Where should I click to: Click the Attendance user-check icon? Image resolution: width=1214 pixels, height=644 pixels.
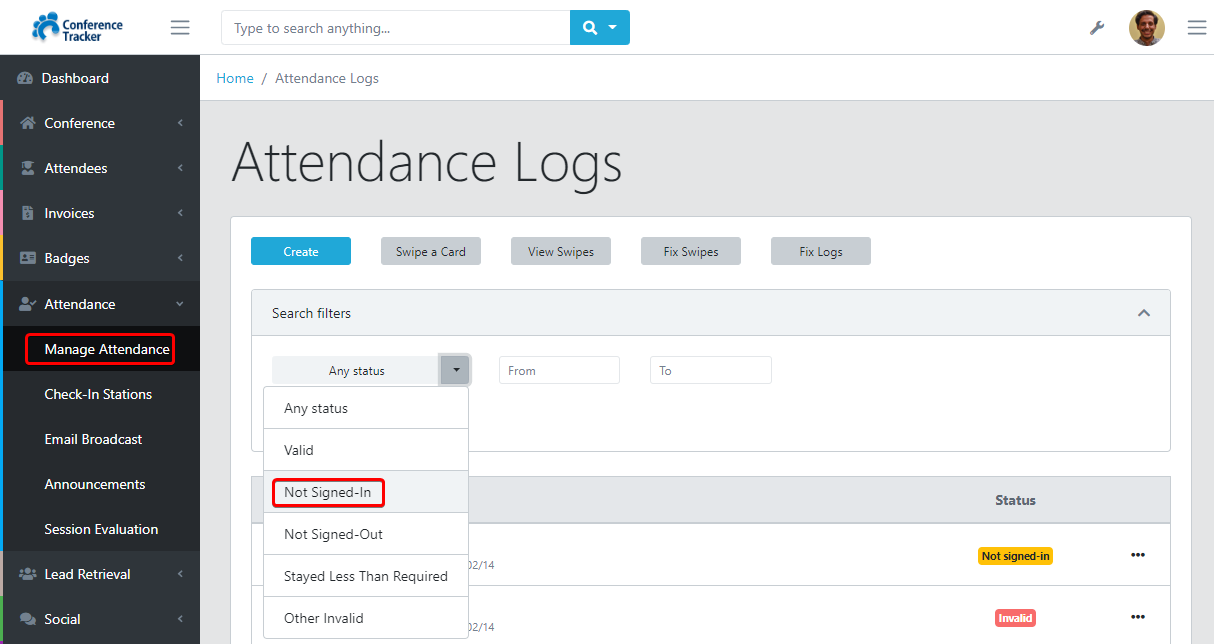(x=28, y=304)
